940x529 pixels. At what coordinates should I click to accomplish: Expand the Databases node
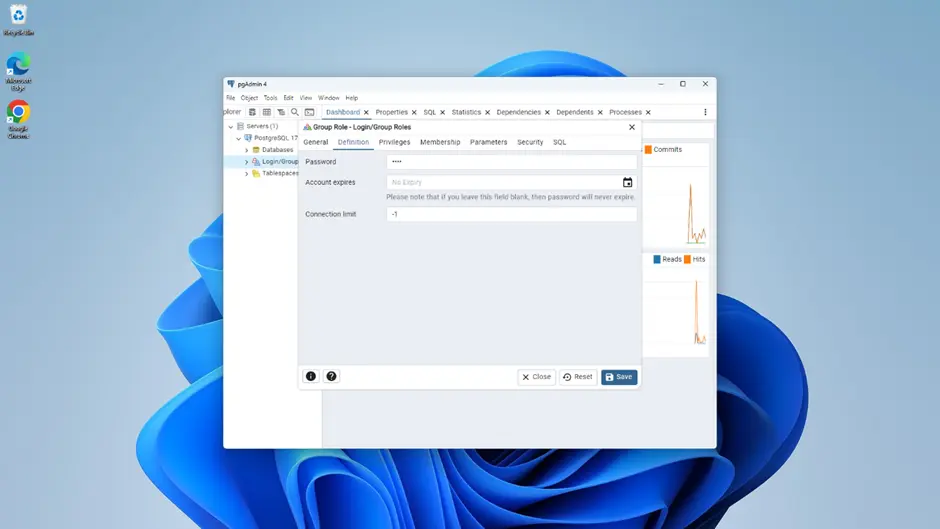pyautogui.click(x=246, y=150)
